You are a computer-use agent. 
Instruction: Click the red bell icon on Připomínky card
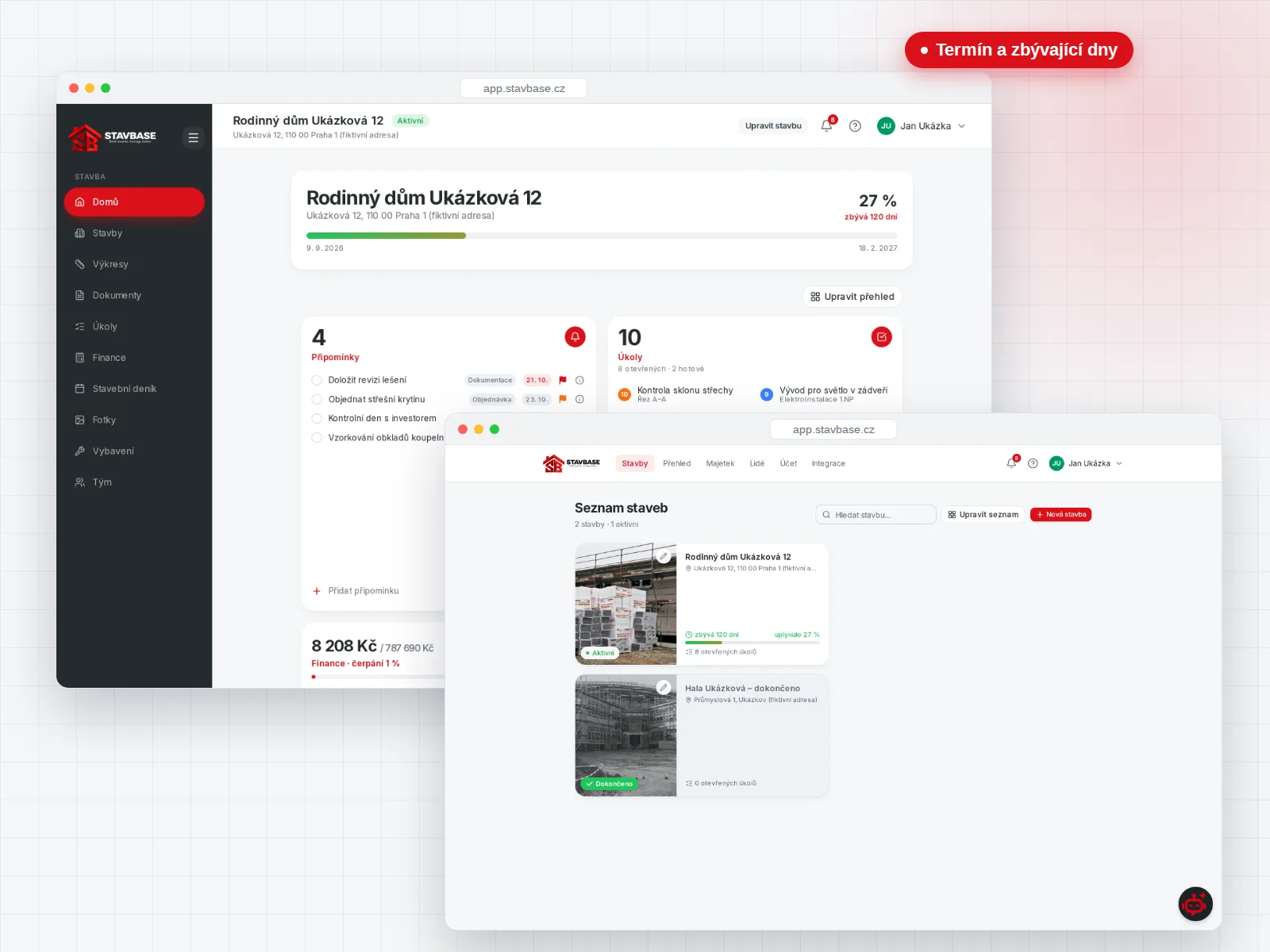tap(575, 337)
